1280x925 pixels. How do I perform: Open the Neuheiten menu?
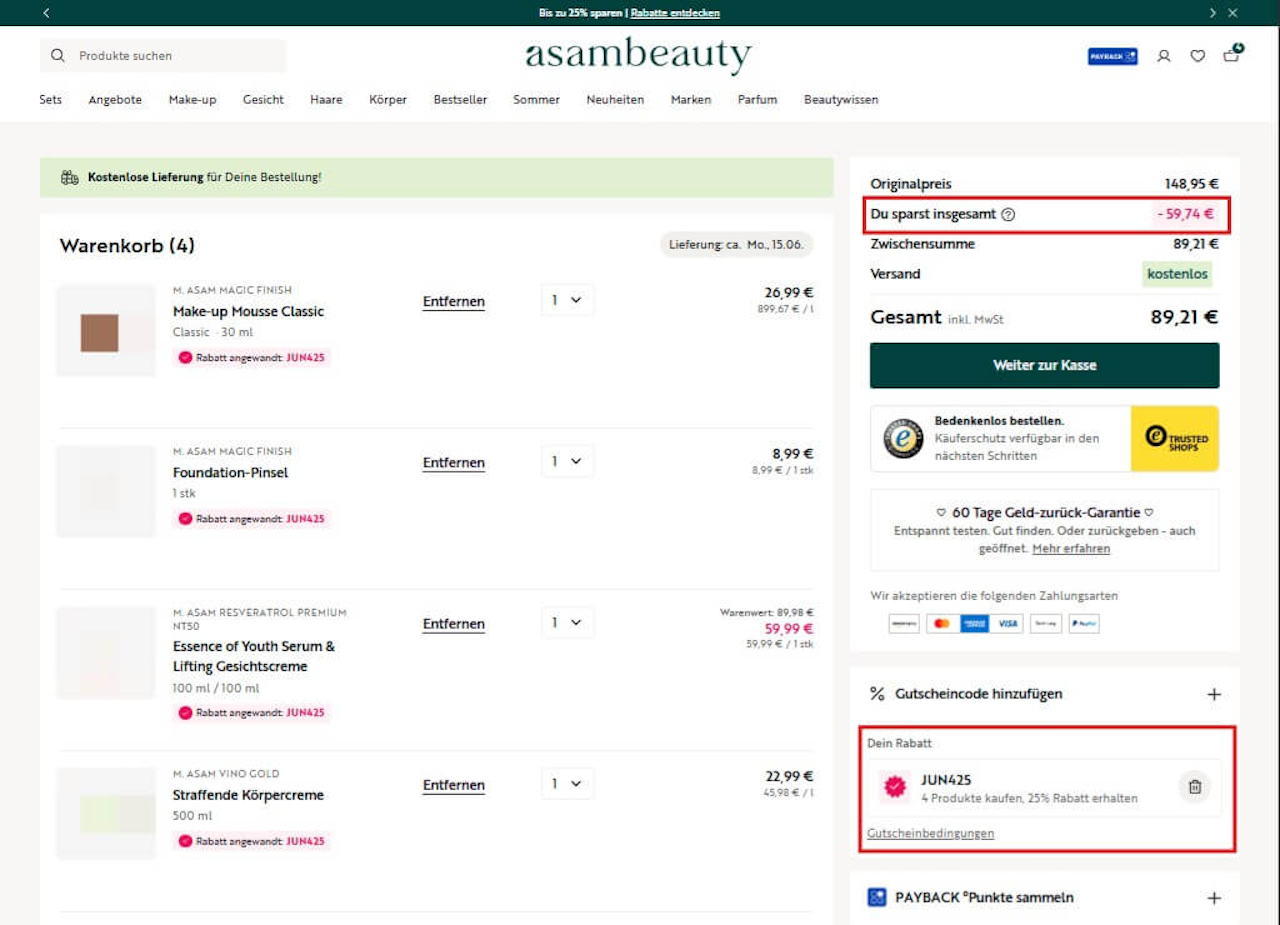[x=615, y=100]
